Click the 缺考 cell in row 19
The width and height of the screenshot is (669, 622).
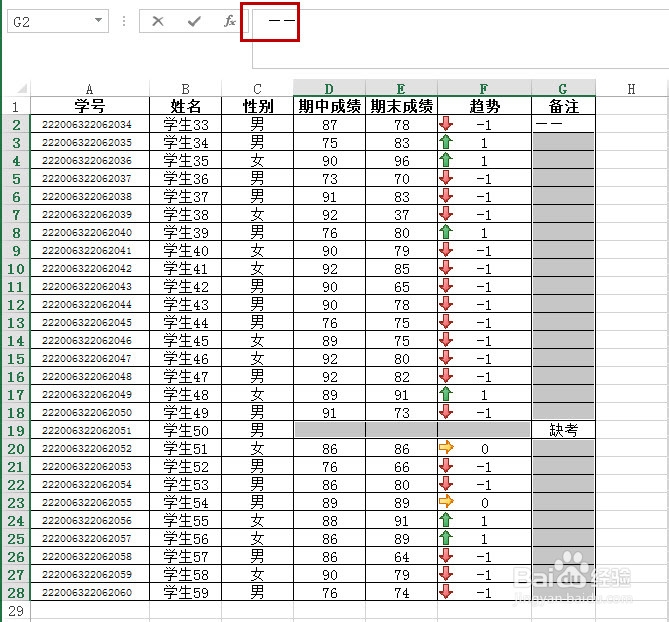[563, 430]
